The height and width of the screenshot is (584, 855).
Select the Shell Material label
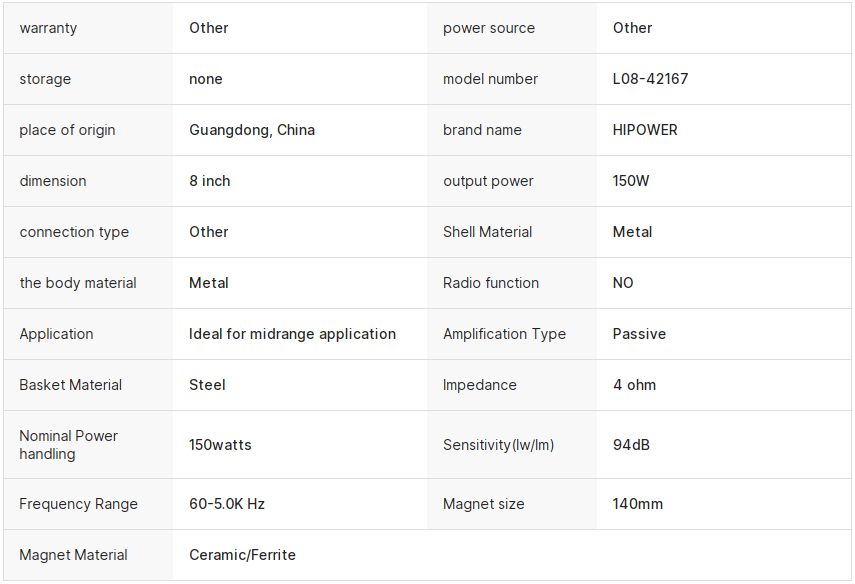[487, 232]
